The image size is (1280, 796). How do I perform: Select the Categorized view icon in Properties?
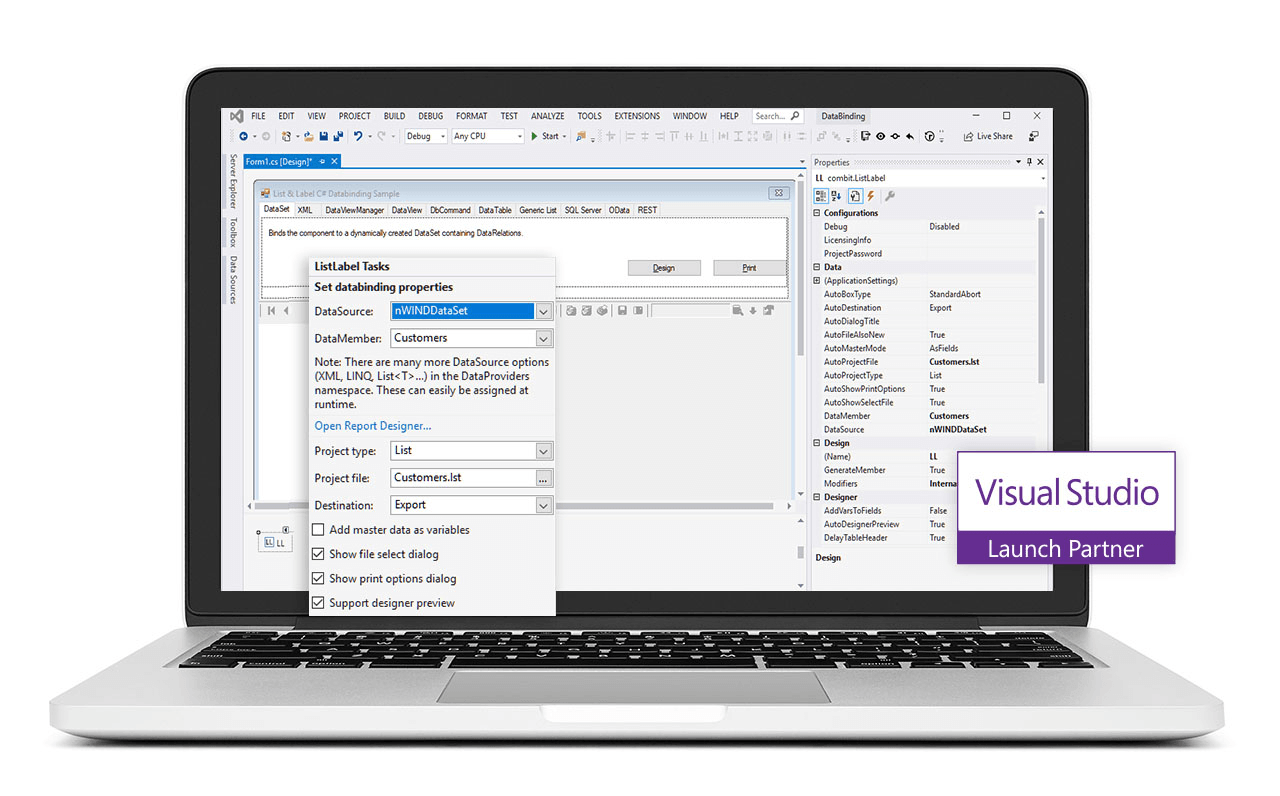coord(821,196)
